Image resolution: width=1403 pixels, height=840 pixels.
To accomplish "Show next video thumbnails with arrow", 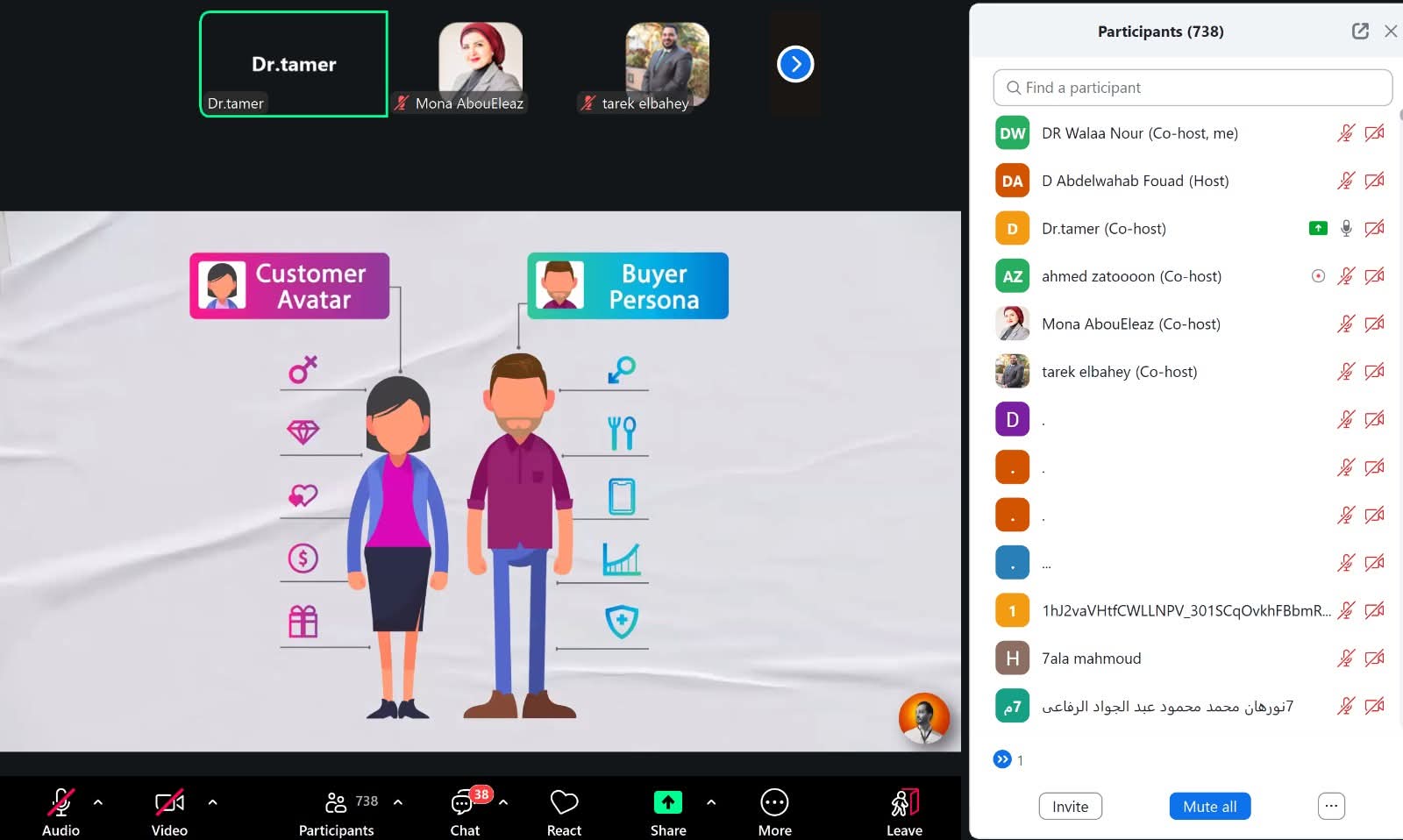I will click(x=795, y=64).
